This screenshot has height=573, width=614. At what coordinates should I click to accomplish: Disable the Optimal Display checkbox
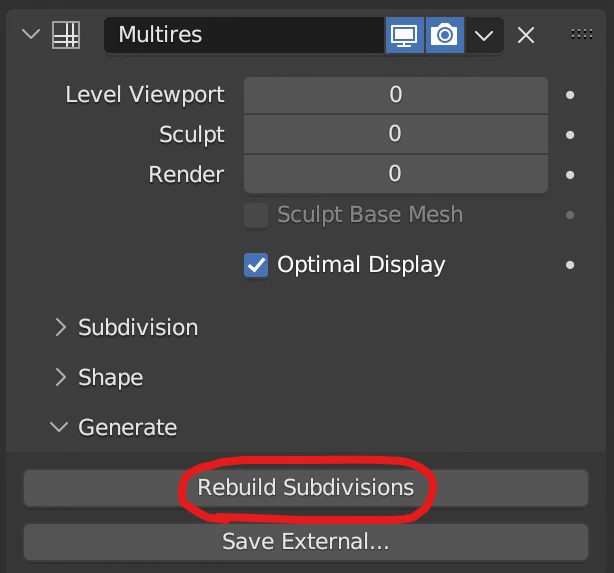pyautogui.click(x=257, y=265)
